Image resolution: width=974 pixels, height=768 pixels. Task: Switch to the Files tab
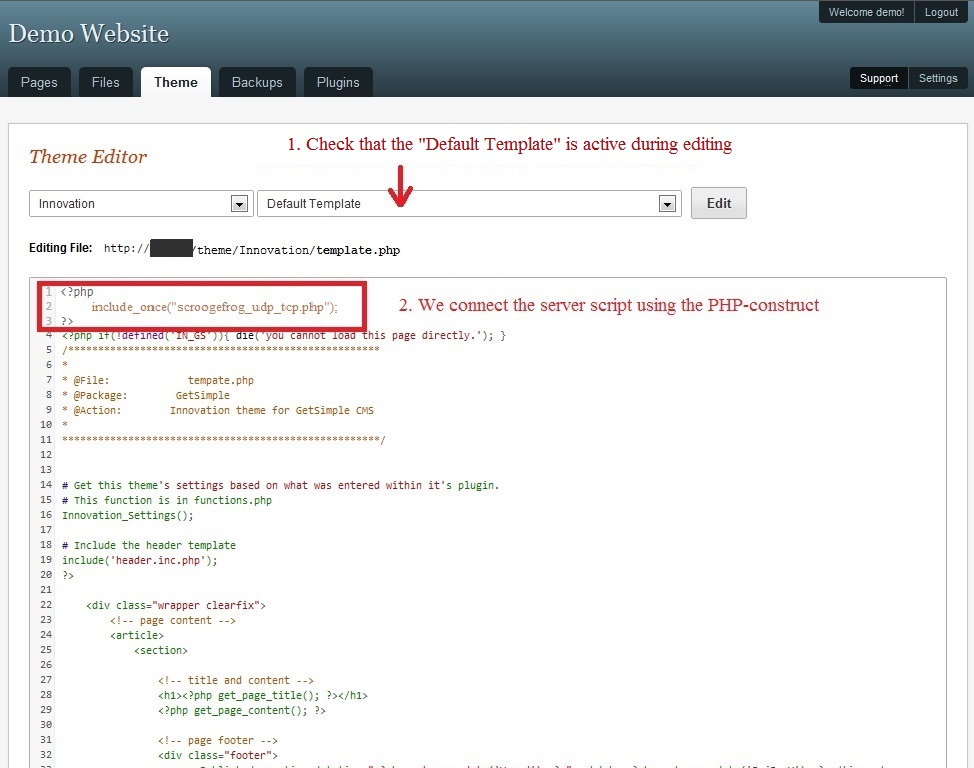(x=105, y=82)
